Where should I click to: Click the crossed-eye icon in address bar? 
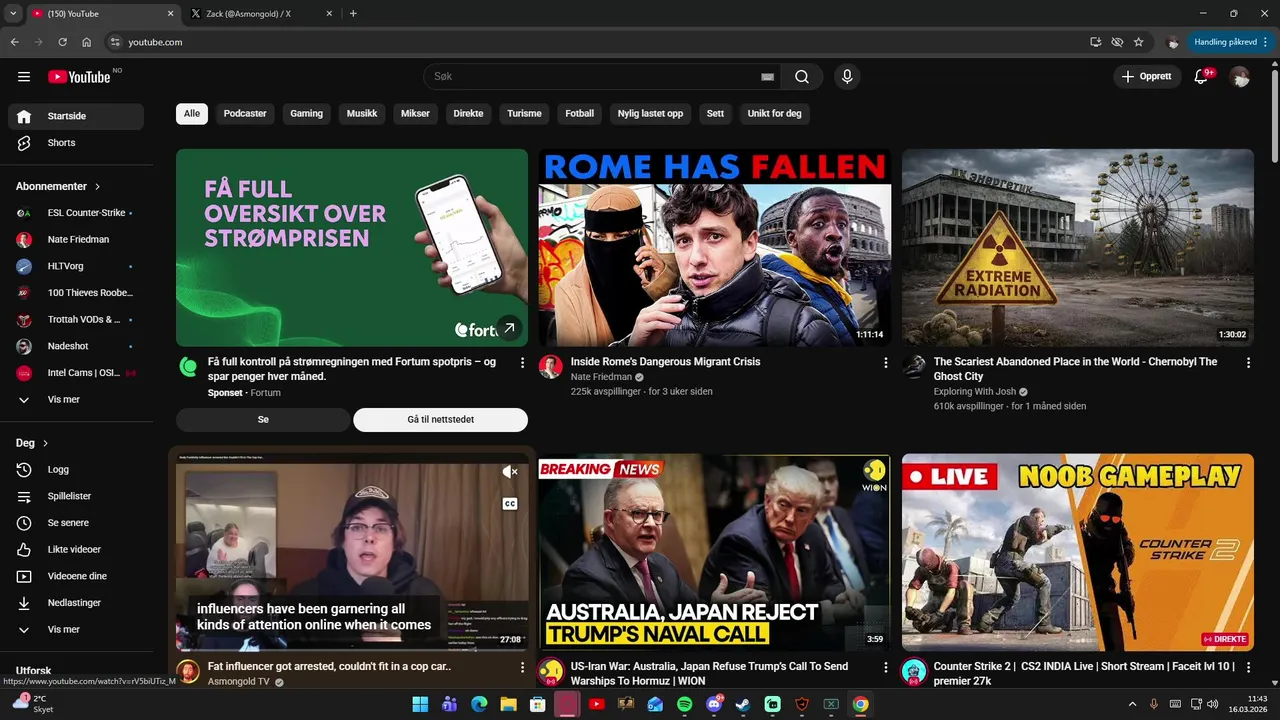click(x=1117, y=42)
